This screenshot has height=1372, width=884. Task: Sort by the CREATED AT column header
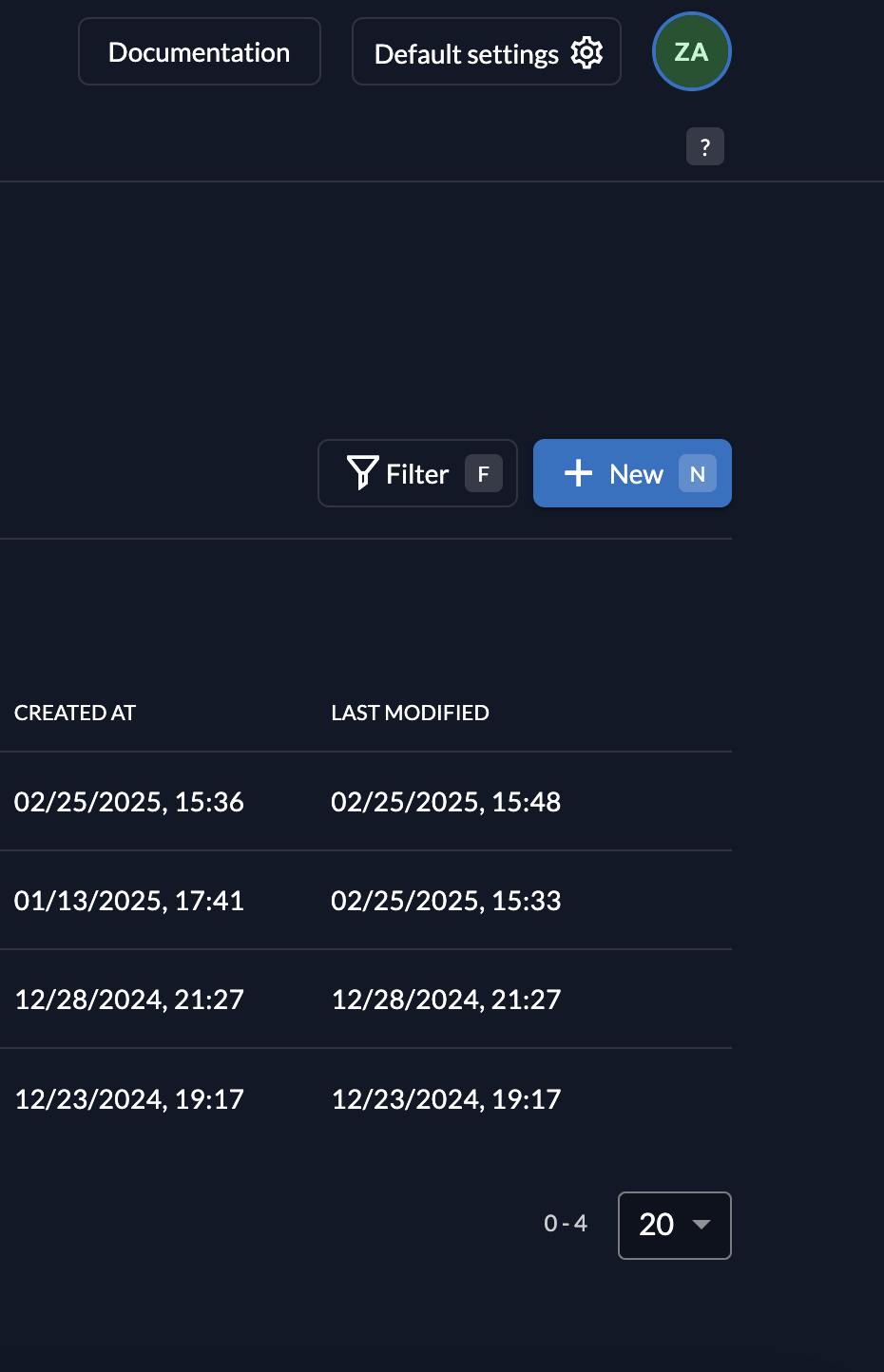(x=75, y=713)
